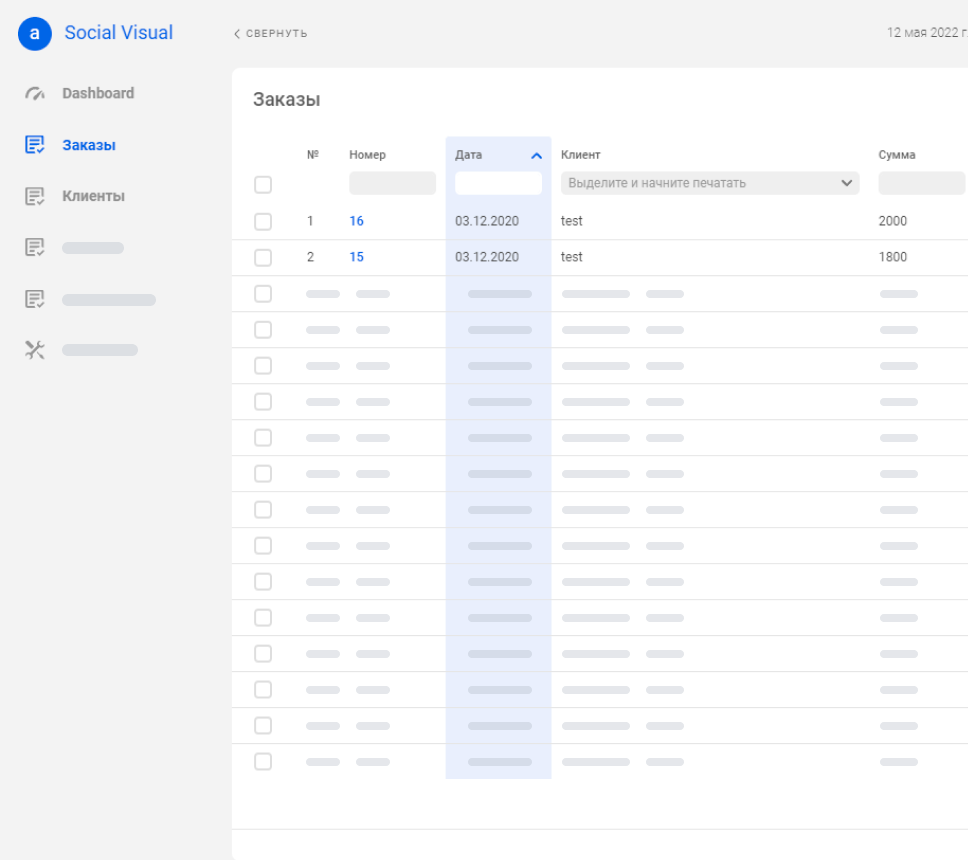Image resolution: width=968 pixels, height=860 pixels.
Task: Sort by the Дата column header
Action: [x=469, y=155]
